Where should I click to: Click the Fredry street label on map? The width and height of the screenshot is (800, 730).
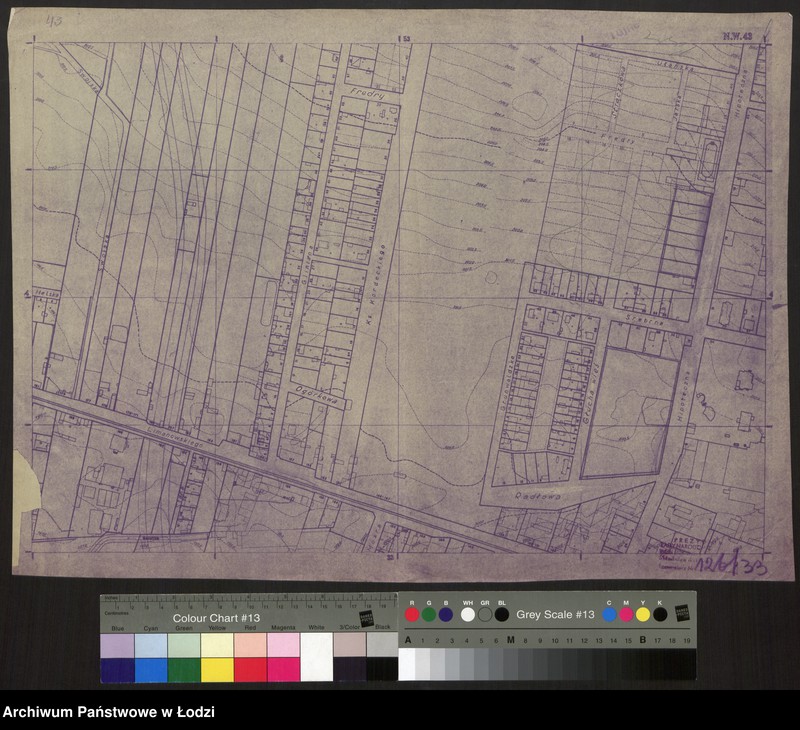pyautogui.click(x=362, y=93)
